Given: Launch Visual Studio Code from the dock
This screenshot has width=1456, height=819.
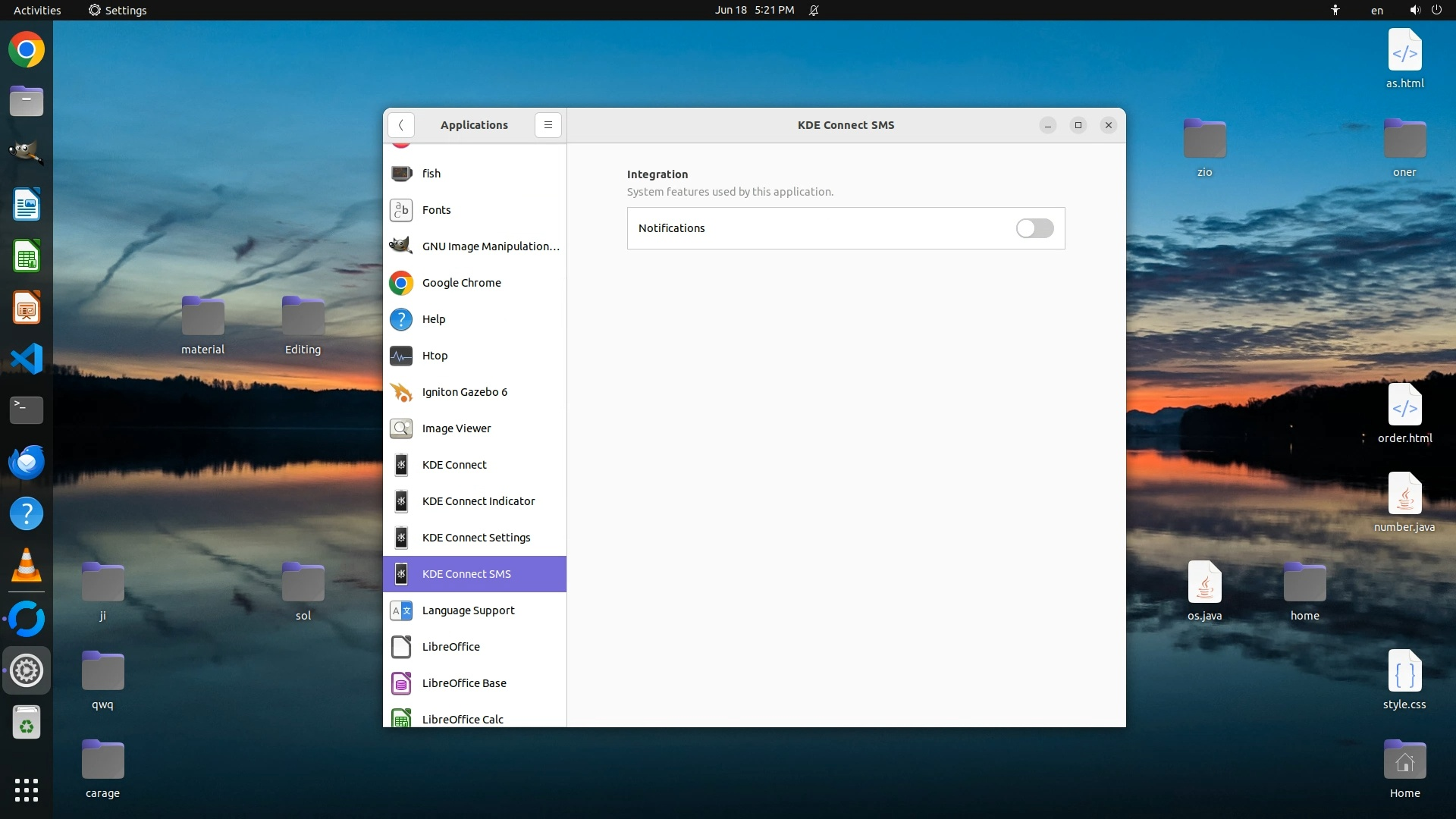Looking at the screenshot, I should coord(27,359).
